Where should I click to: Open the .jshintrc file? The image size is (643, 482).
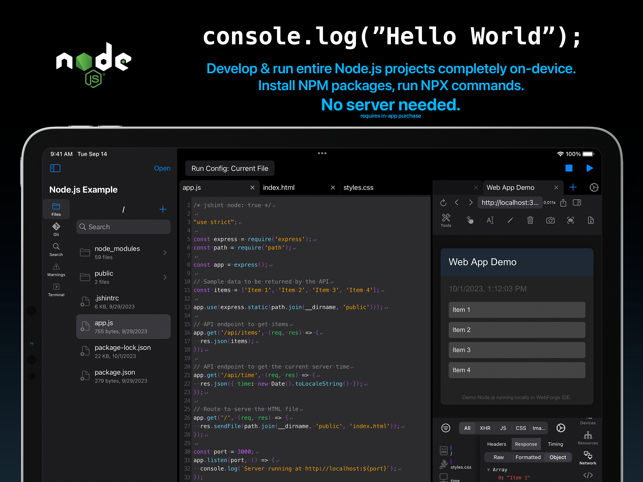(x=123, y=302)
